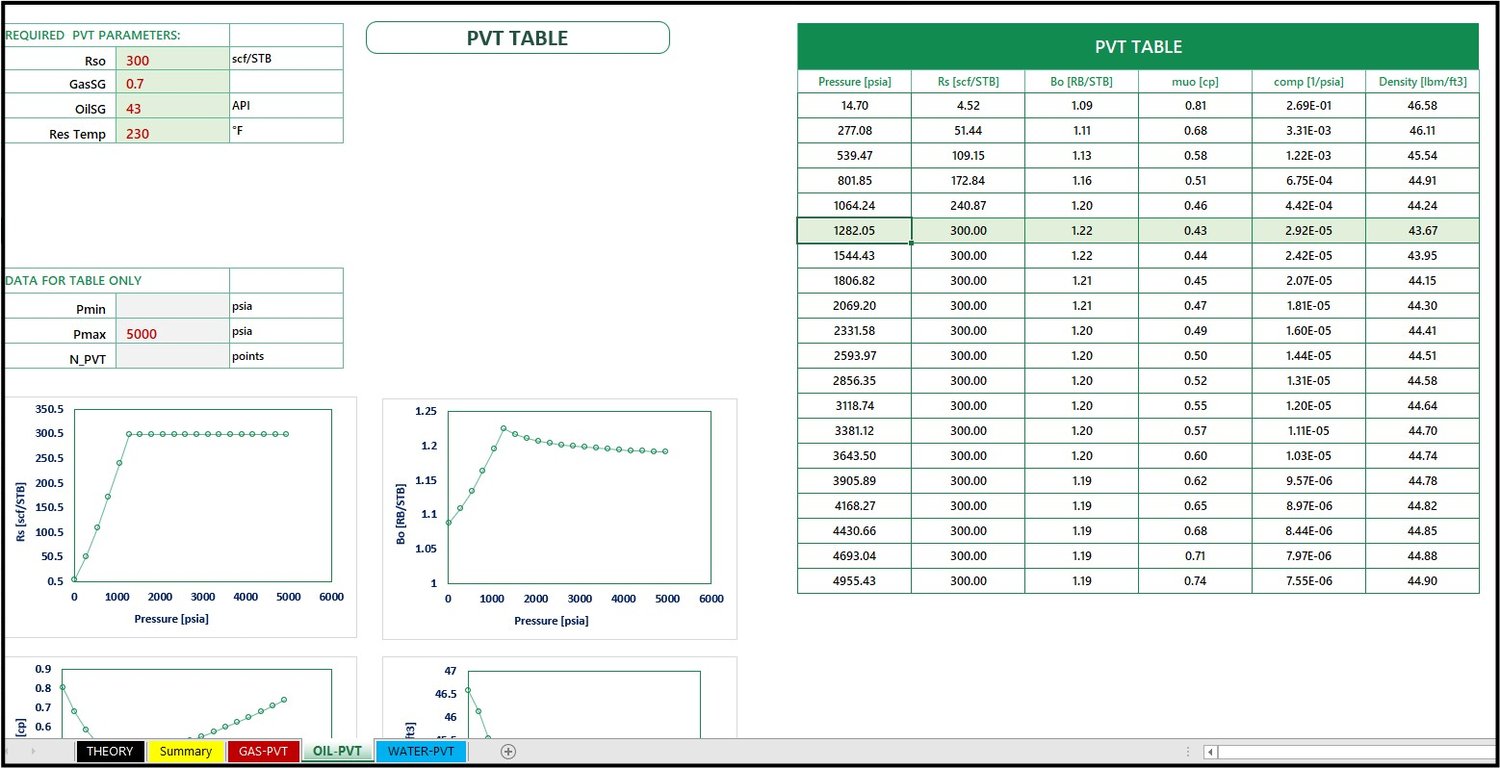Click the PVT TABLE rounded title box
Image resolution: width=1500 pixels, height=768 pixels.
coord(517,38)
